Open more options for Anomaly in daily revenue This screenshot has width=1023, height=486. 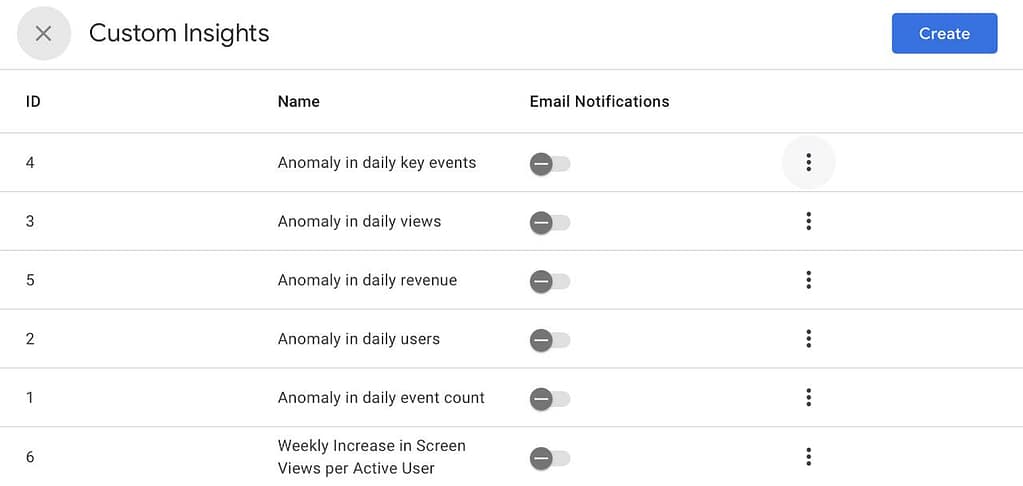[x=808, y=280]
